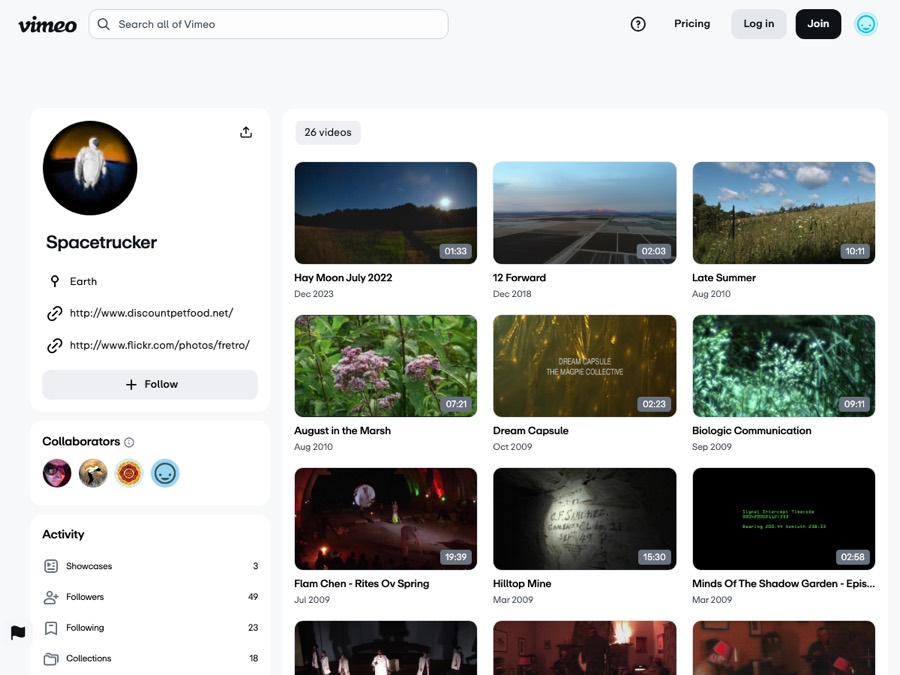
Task: Click the Vimeo logo
Action: [x=47, y=25]
